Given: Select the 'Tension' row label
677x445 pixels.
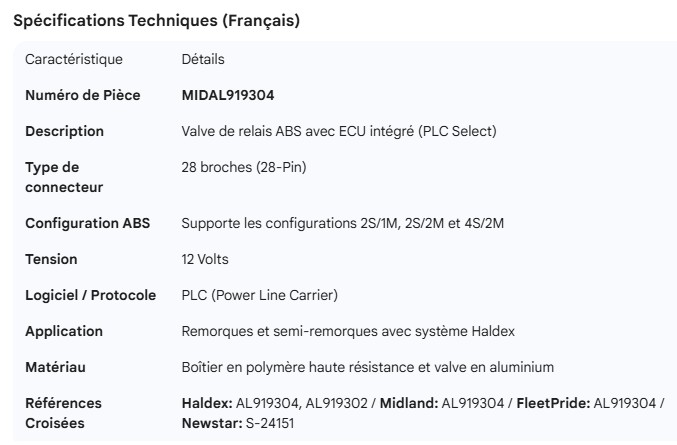Looking at the screenshot, I should pos(51,259).
